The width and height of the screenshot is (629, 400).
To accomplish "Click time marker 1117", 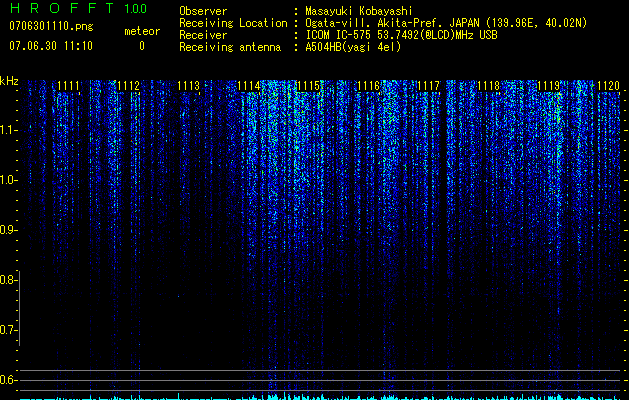I will point(428,86).
